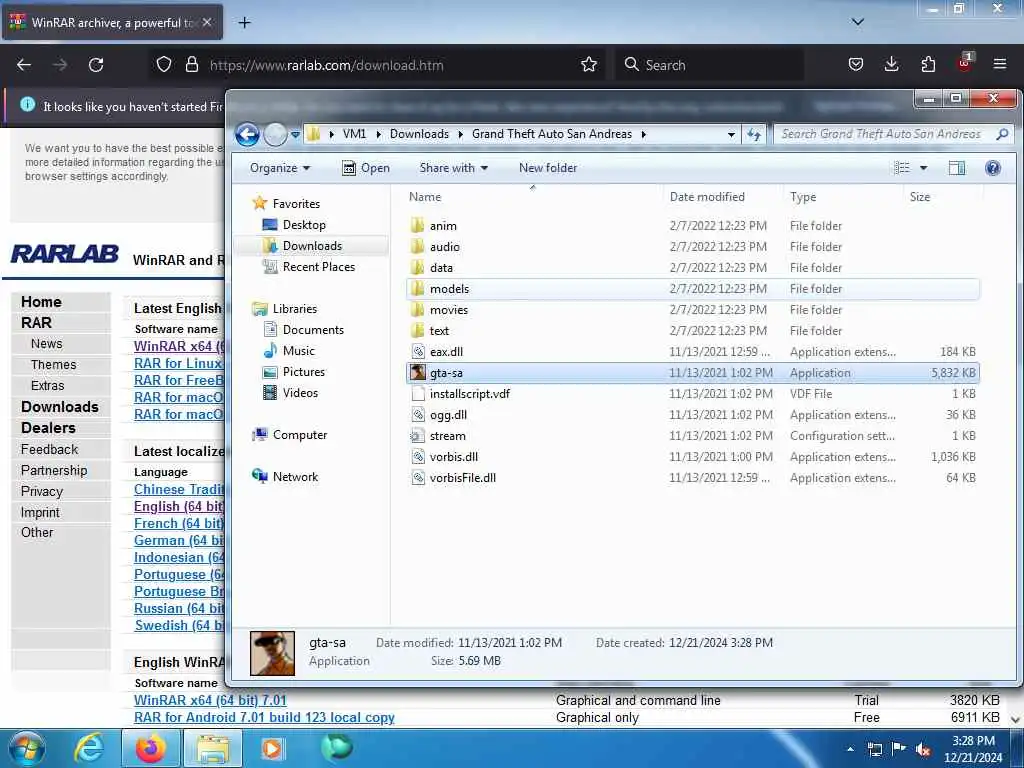Expand the address bar history dropdown
Viewport: 1024px width, 768px height.
pyautogui.click(x=731, y=135)
